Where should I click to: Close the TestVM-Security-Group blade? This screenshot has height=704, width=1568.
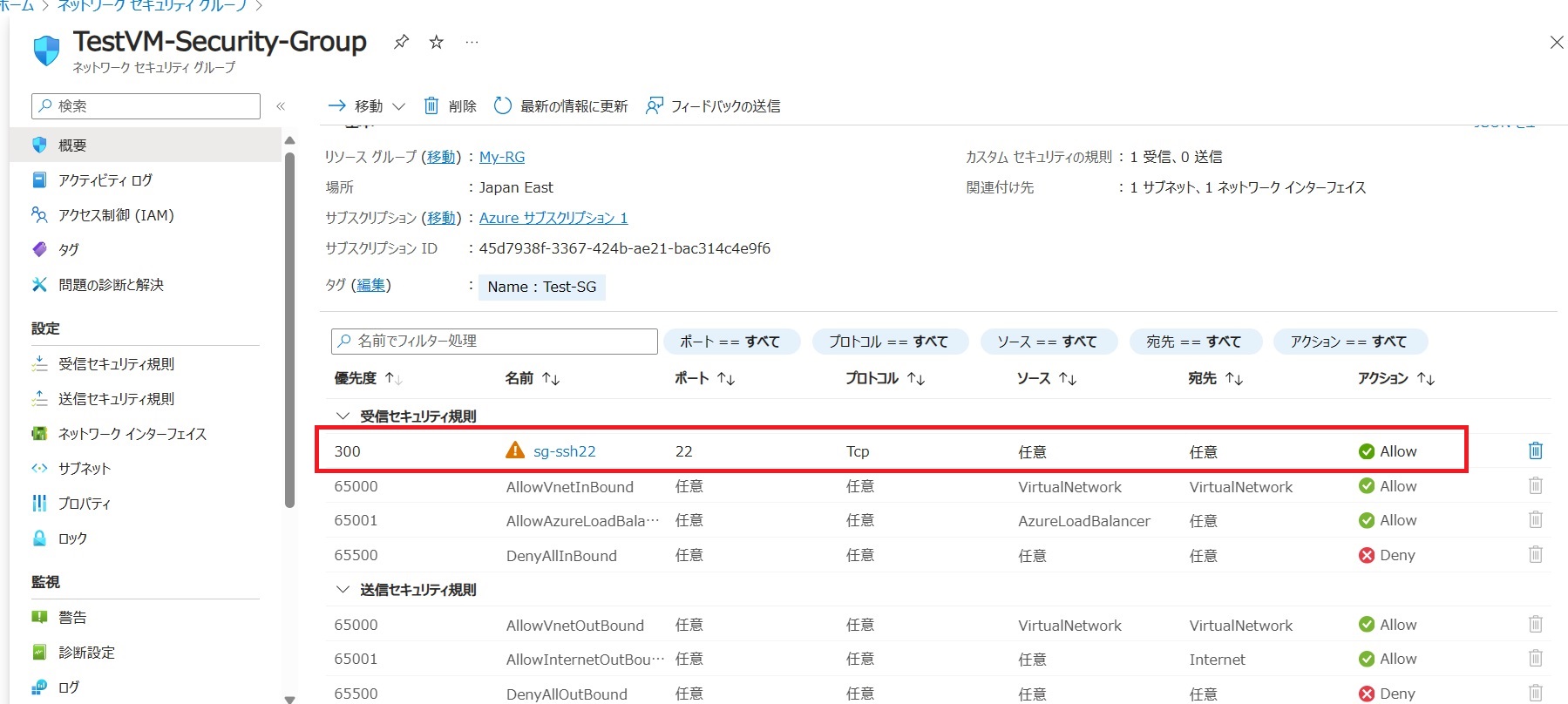click(x=1556, y=43)
